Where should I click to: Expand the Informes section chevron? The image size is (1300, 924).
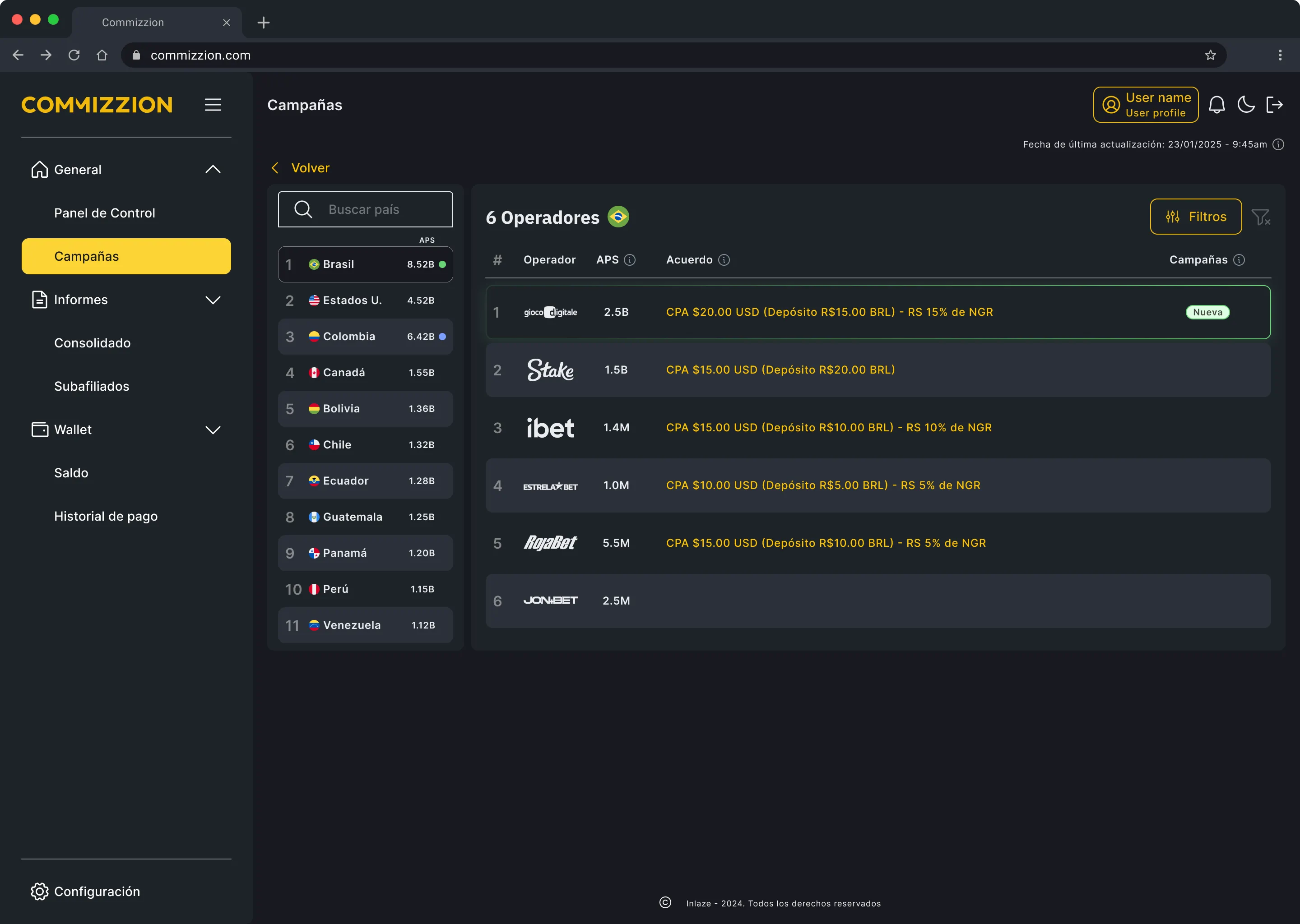click(213, 300)
